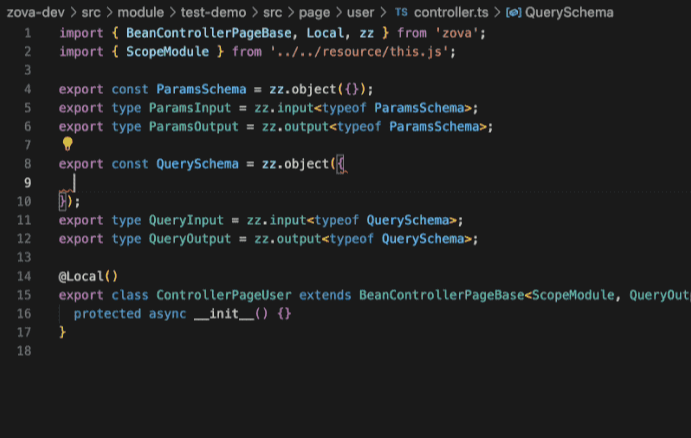Click the TS file icon in breadcrumbs
The width and height of the screenshot is (691, 438).
point(401,13)
